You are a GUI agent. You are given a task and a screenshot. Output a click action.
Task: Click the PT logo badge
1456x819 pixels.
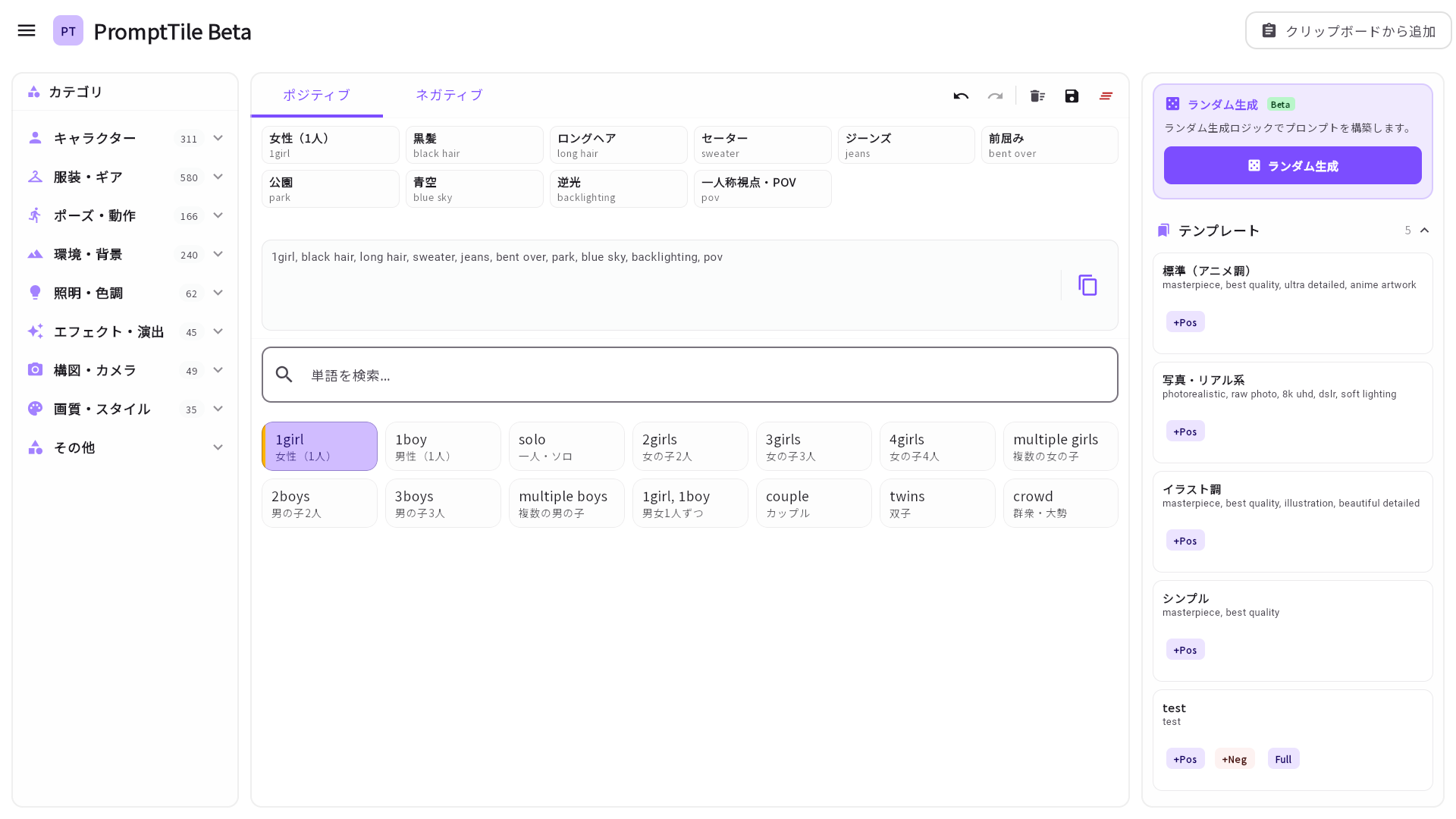click(68, 30)
